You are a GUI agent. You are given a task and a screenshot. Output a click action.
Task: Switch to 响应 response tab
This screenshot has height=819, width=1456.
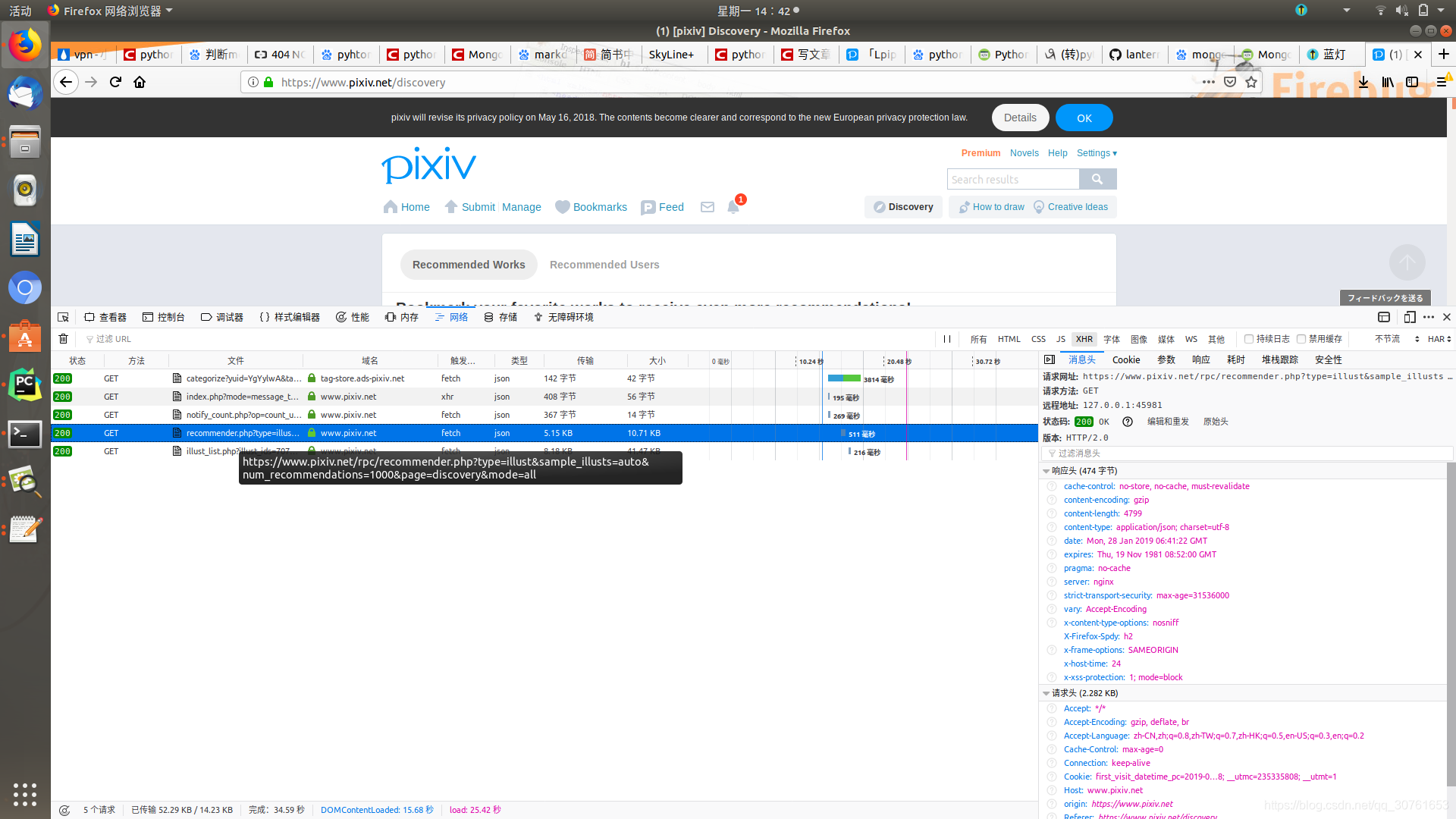click(x=1201, y=359)
